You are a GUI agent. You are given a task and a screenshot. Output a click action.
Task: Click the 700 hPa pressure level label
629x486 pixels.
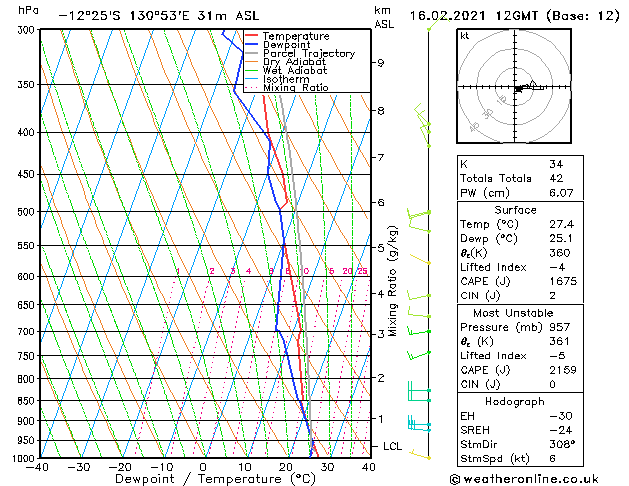27,332
